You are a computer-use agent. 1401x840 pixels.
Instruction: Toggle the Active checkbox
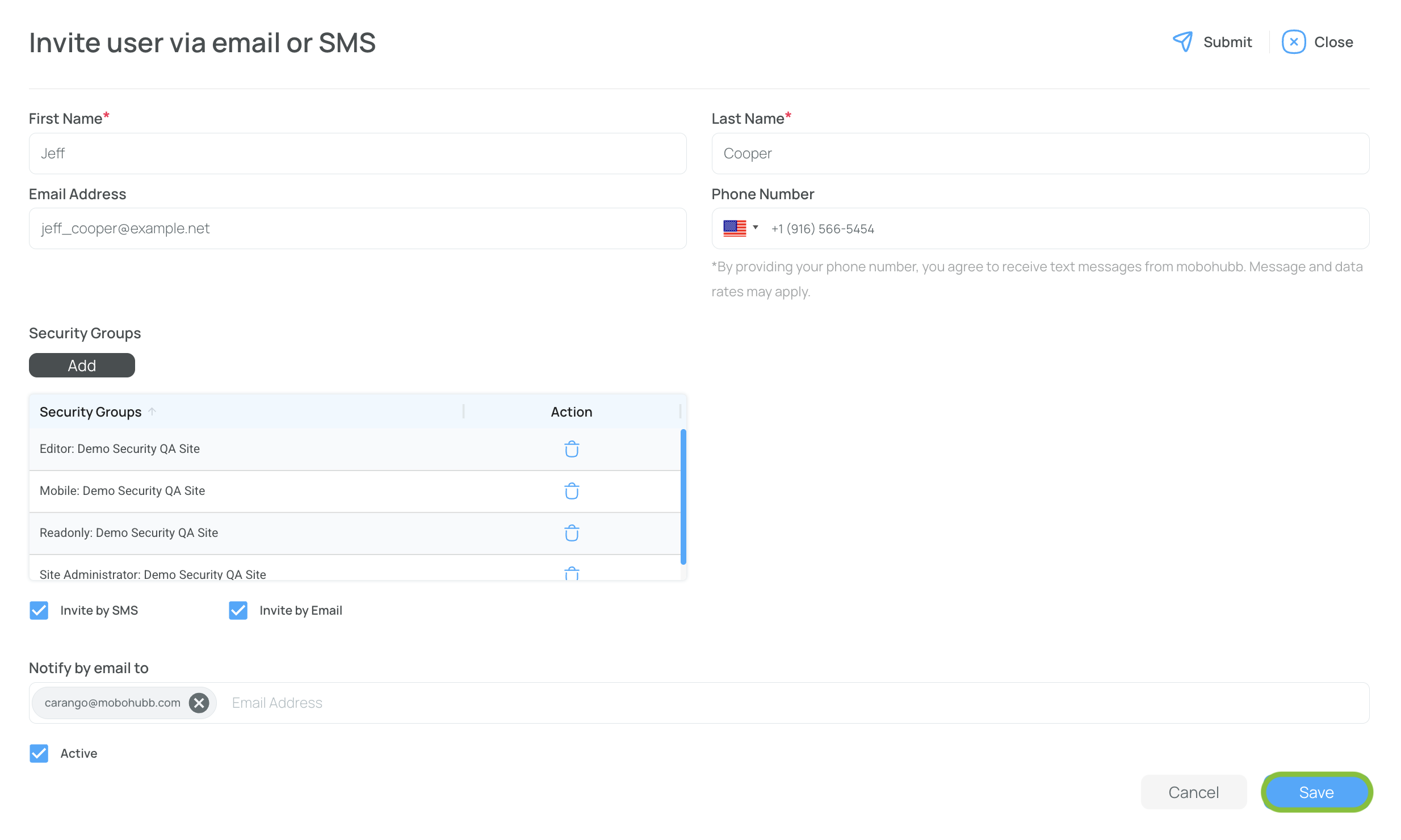tap(39, 753)
